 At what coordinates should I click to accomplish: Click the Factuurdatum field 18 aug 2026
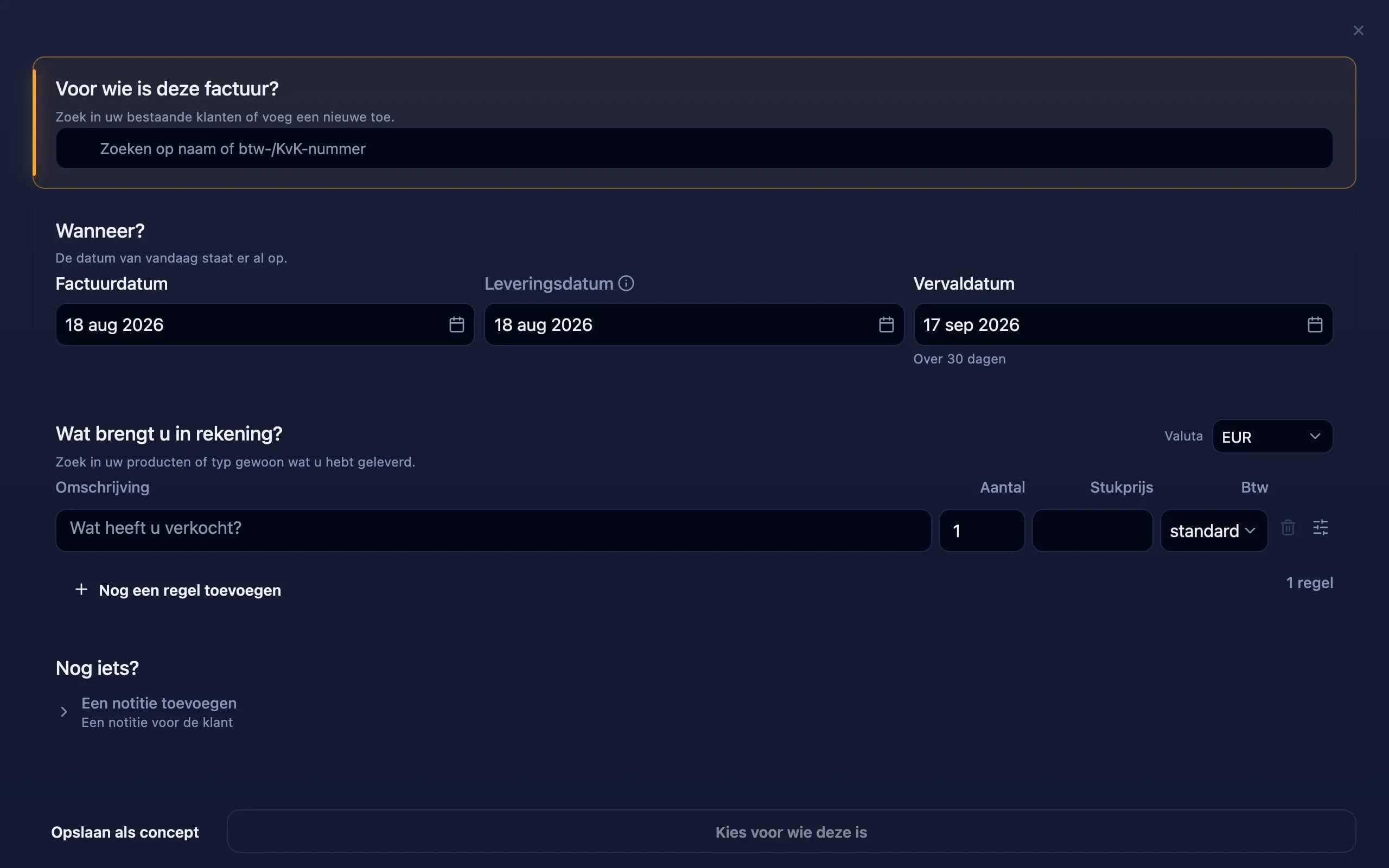[x=265, y=324]
